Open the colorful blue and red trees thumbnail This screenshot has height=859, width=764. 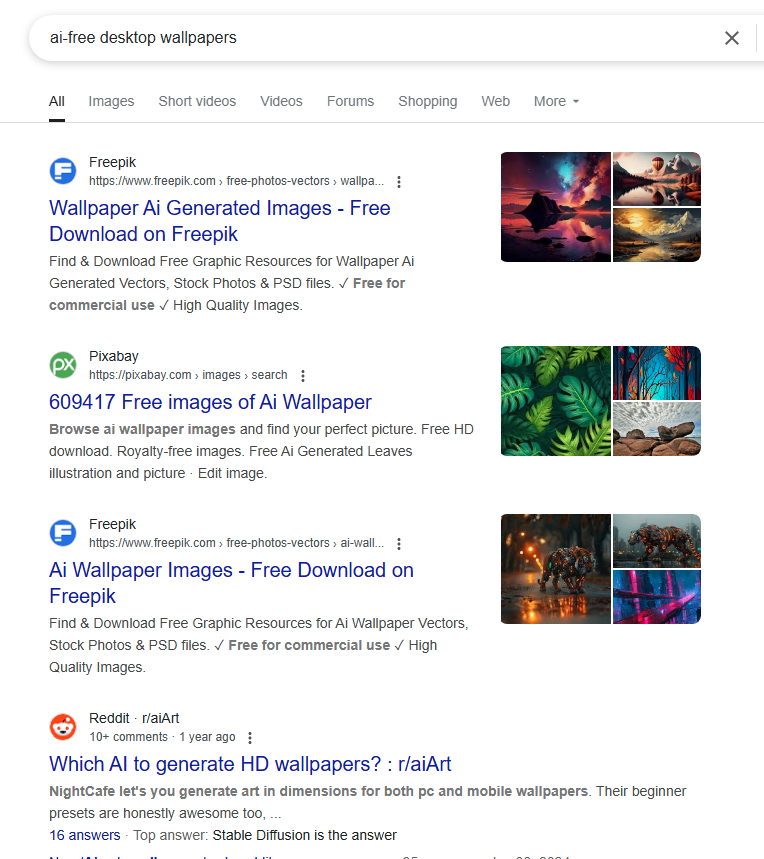pyautogui.click(x=657, y=373)
